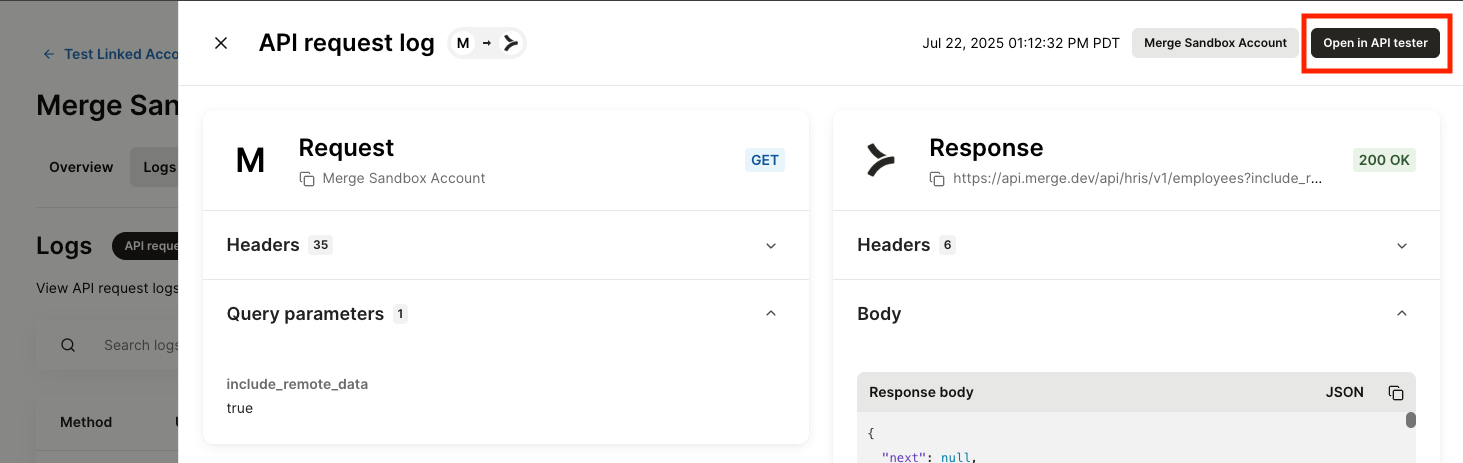The width and height of the screenshot is (1463, 463).
Task: Click the M to integration direction badge
Action: click(x=486, y=43)
